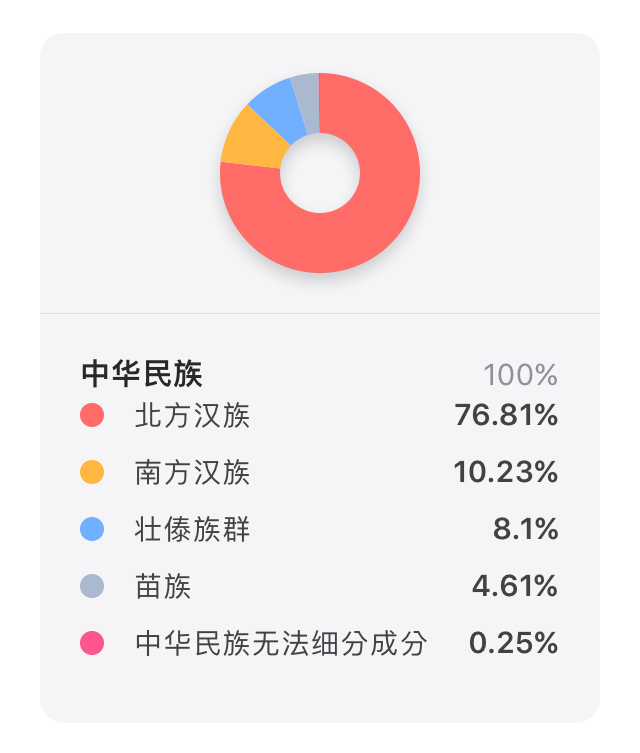Click the 0.25% percentage value
640x753 pixels.
513,643
